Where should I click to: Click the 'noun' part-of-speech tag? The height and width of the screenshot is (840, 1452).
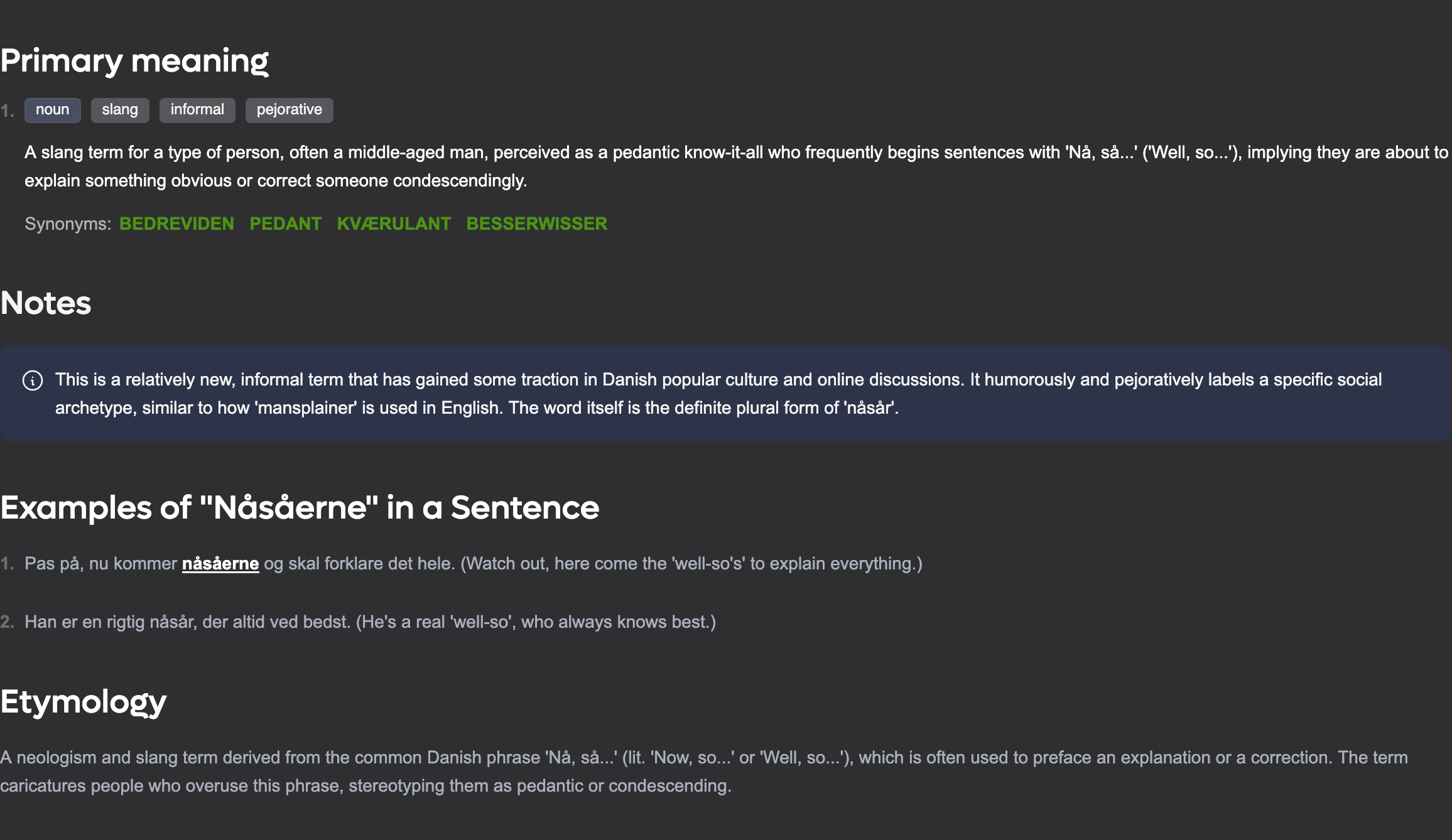[x=53, y=110]
